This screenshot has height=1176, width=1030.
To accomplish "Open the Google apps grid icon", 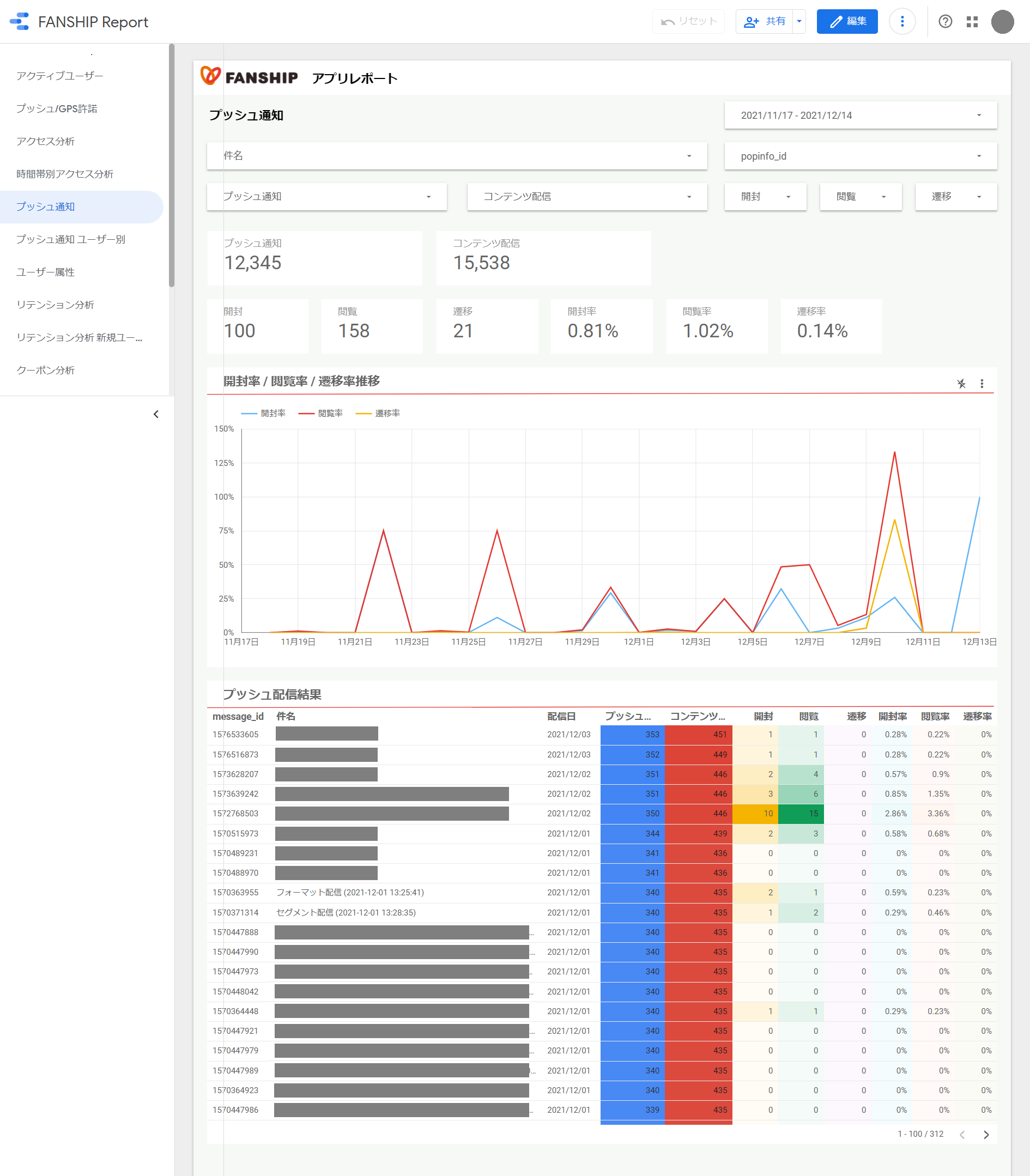I will [x=972, y=21].
